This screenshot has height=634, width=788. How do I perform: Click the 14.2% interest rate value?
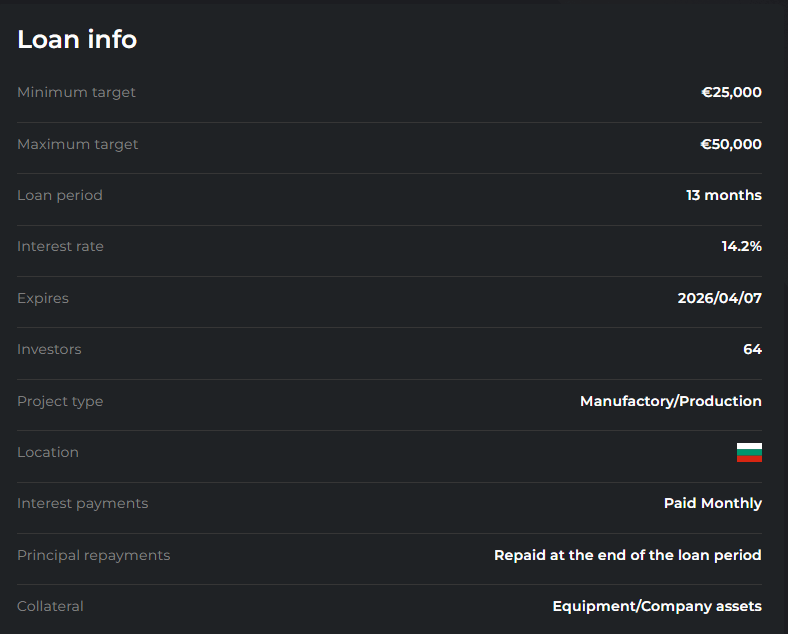pos(741,246)
